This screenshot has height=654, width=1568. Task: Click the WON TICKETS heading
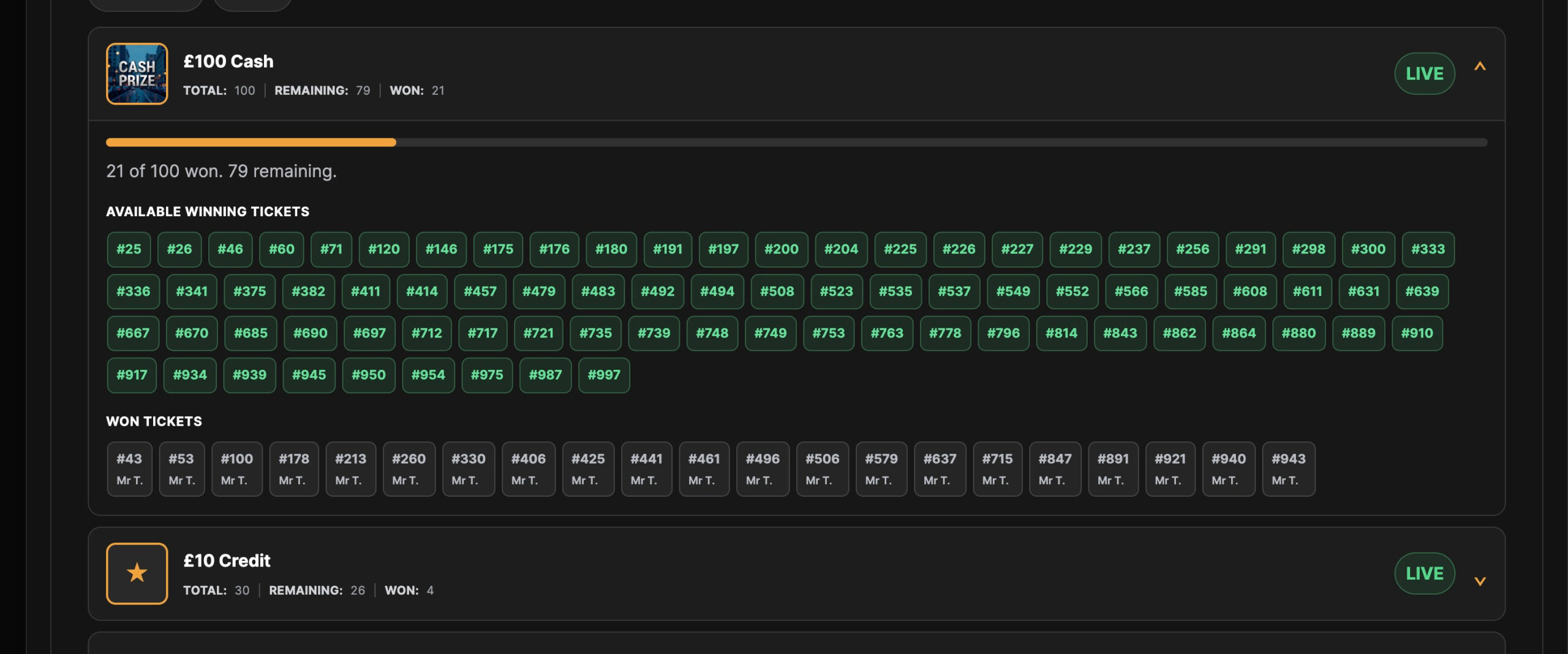pos(154,421)
